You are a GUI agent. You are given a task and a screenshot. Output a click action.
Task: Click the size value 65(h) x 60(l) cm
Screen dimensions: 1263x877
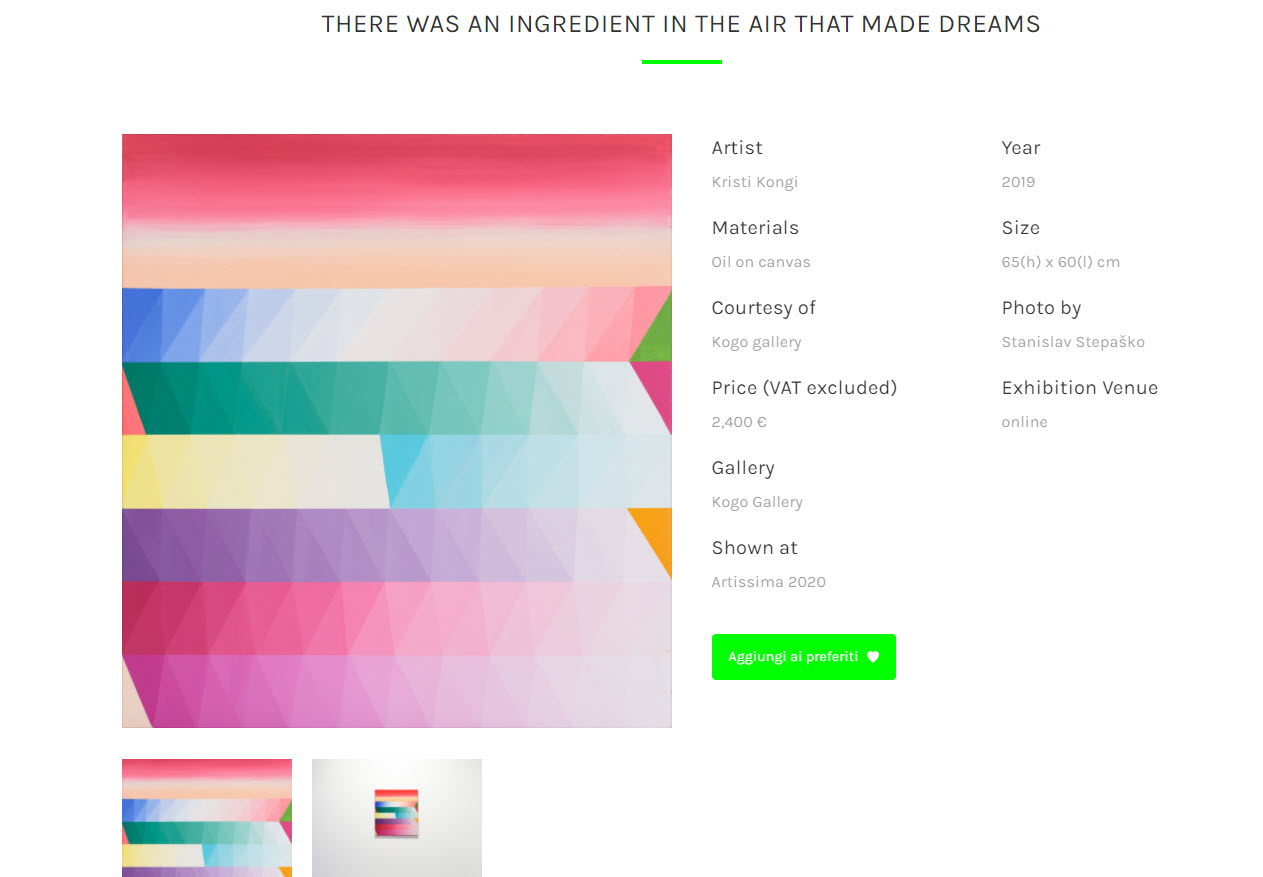(1060, 262)
